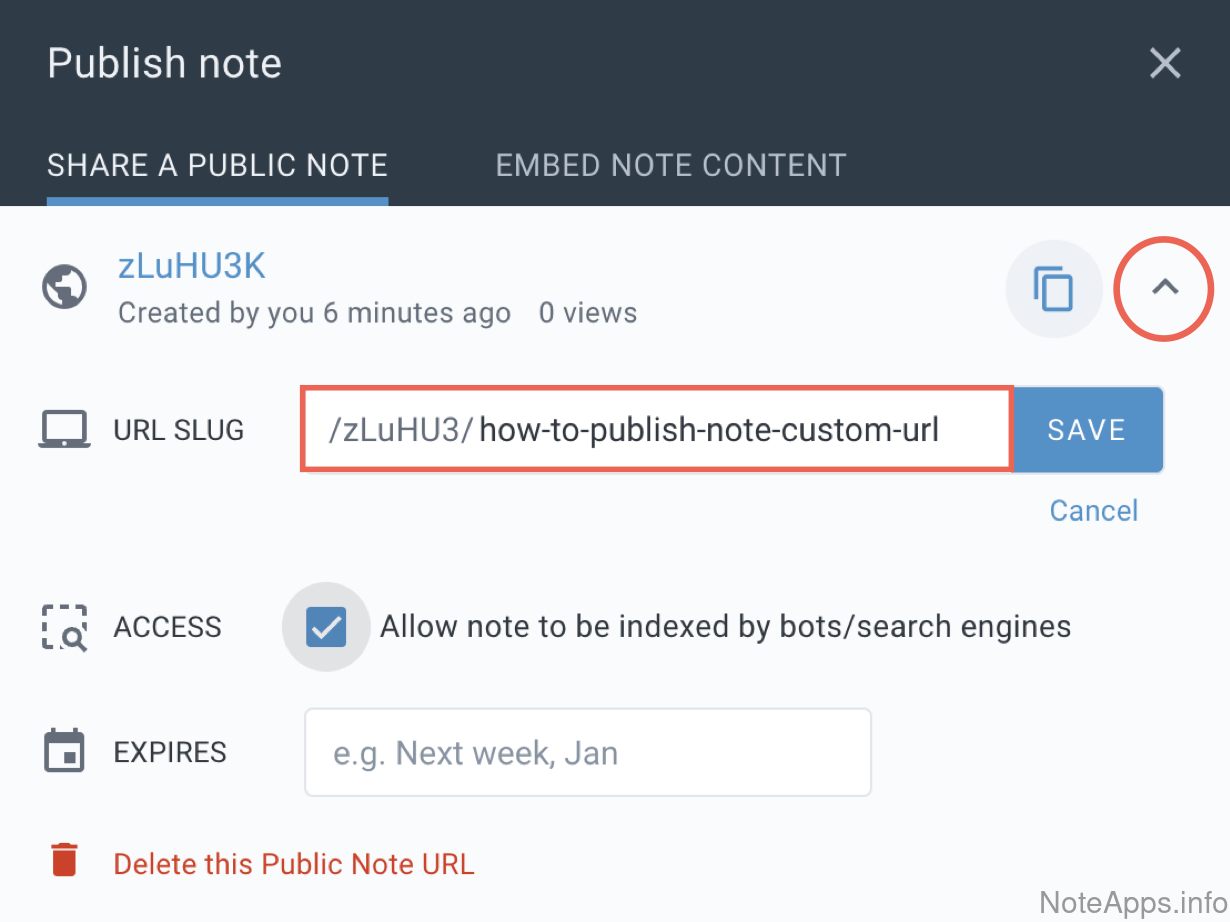Switch to EMBED NOTE CONTENT tab
This screenshot has width=1230, height=922.
[671, 165]
